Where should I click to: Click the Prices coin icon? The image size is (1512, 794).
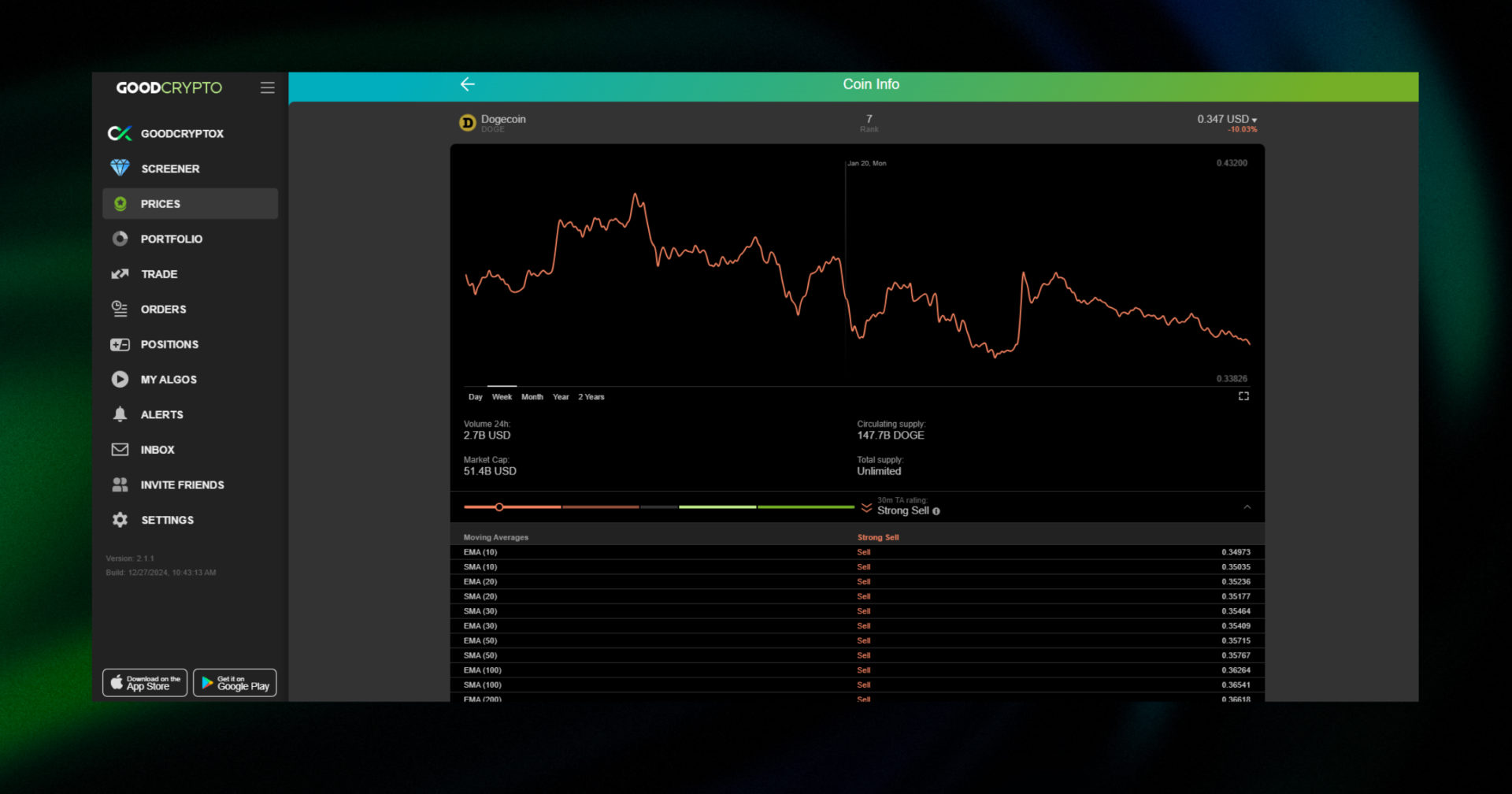pyautogui.click(x=120, y=204)
